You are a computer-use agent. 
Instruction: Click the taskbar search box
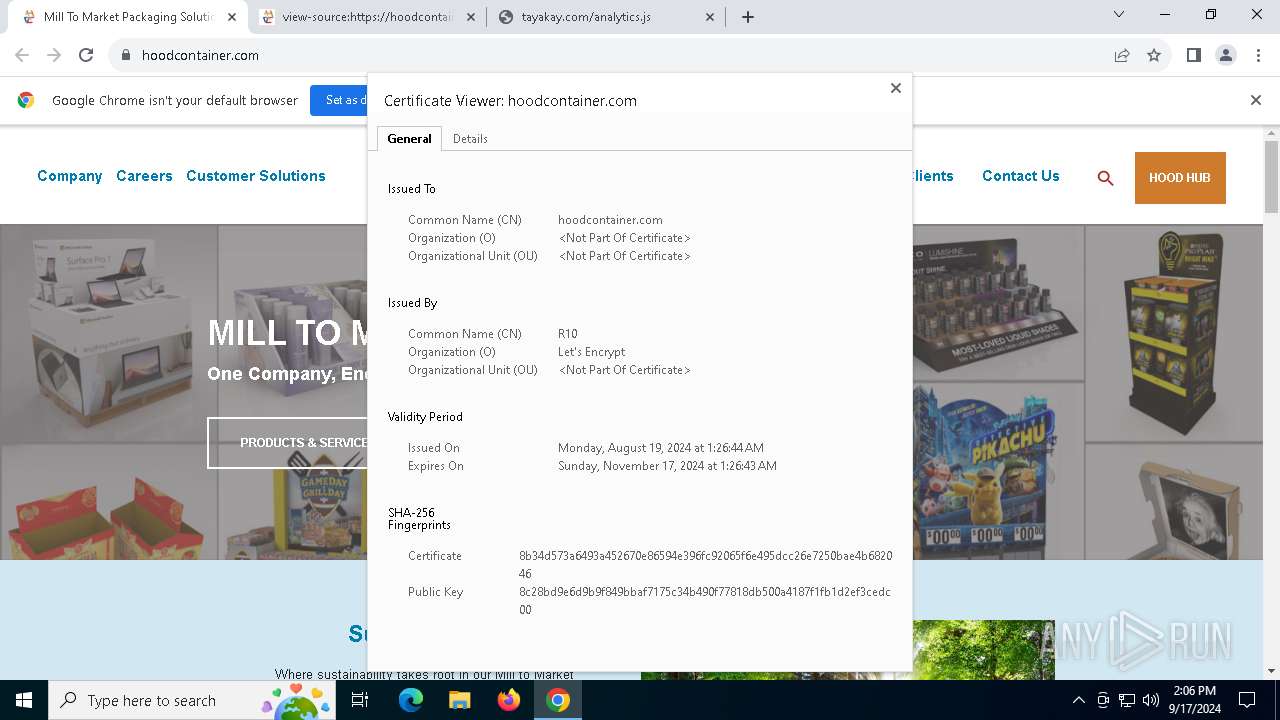pyautogui.click(x=191, y=700)
